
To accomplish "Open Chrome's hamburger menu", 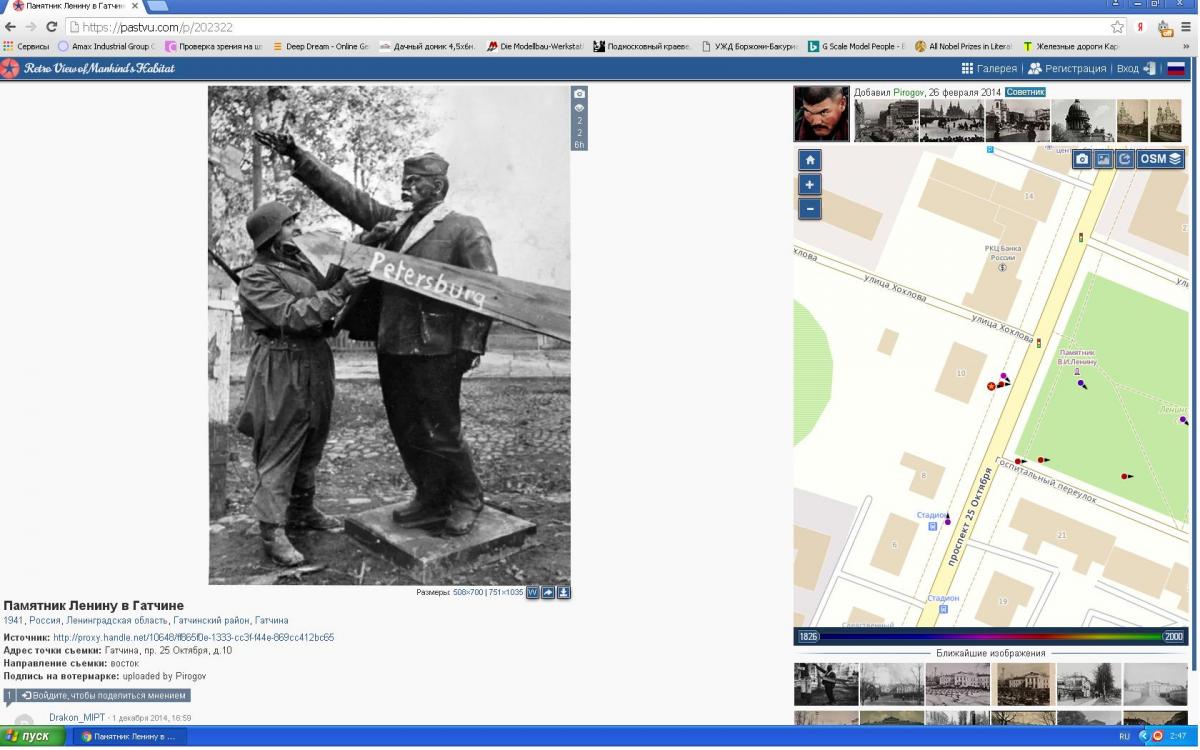I will tap(1186, 27).
